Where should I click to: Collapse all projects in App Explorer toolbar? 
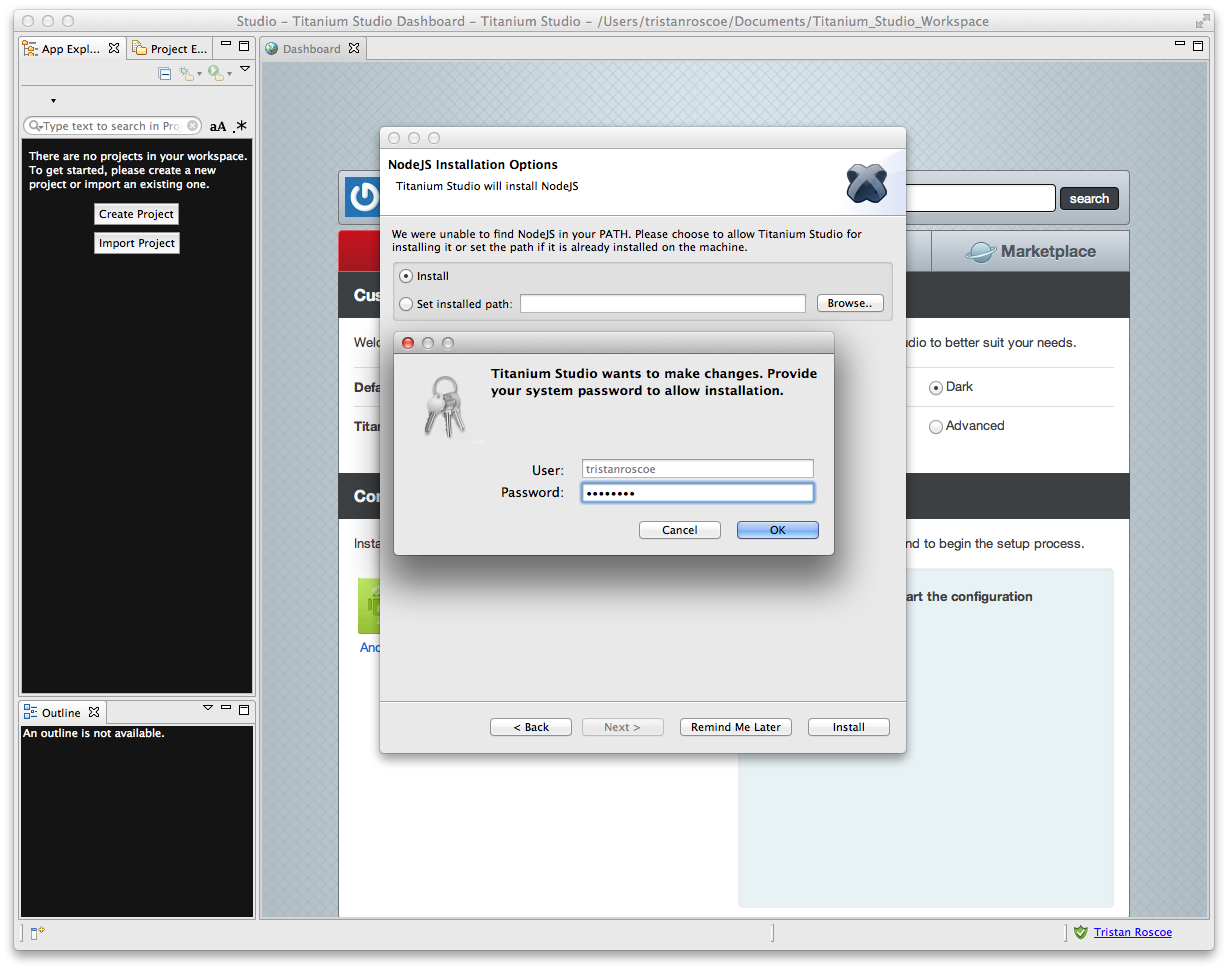click(165, 73)
